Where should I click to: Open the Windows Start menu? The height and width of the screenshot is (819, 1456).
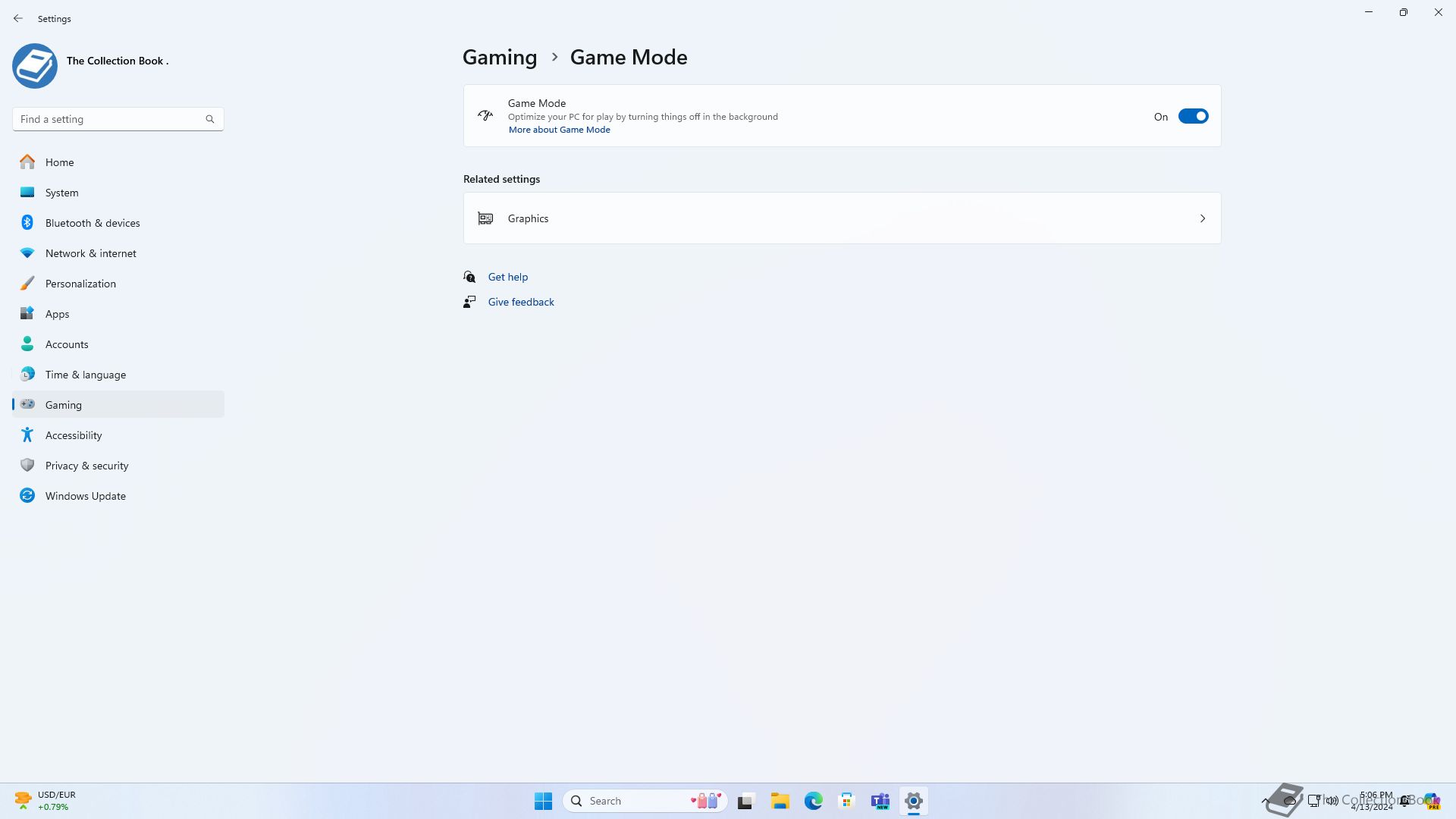(543, 801)
